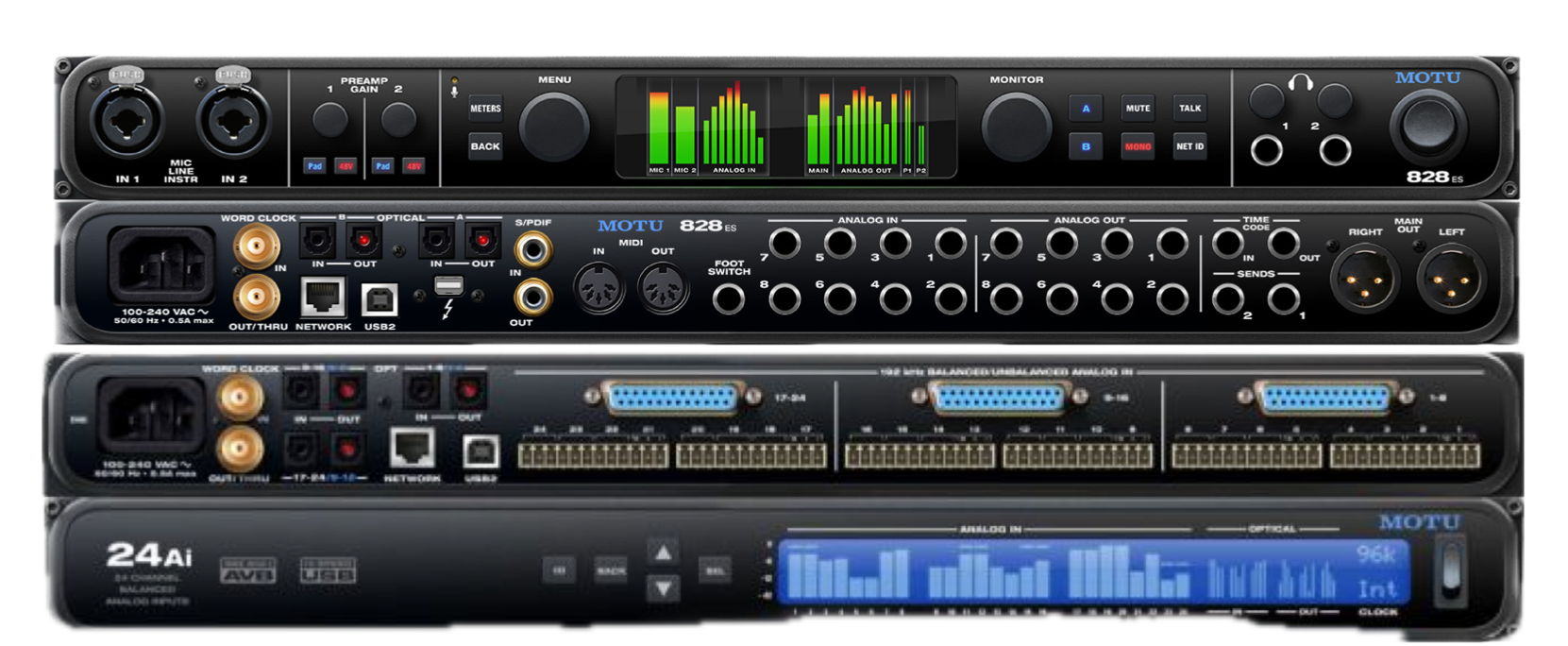This screenshot has width=1568, height=646.
Task: Click headphone jack 1 on 828ES front
Action: [x=1267, y=150]
